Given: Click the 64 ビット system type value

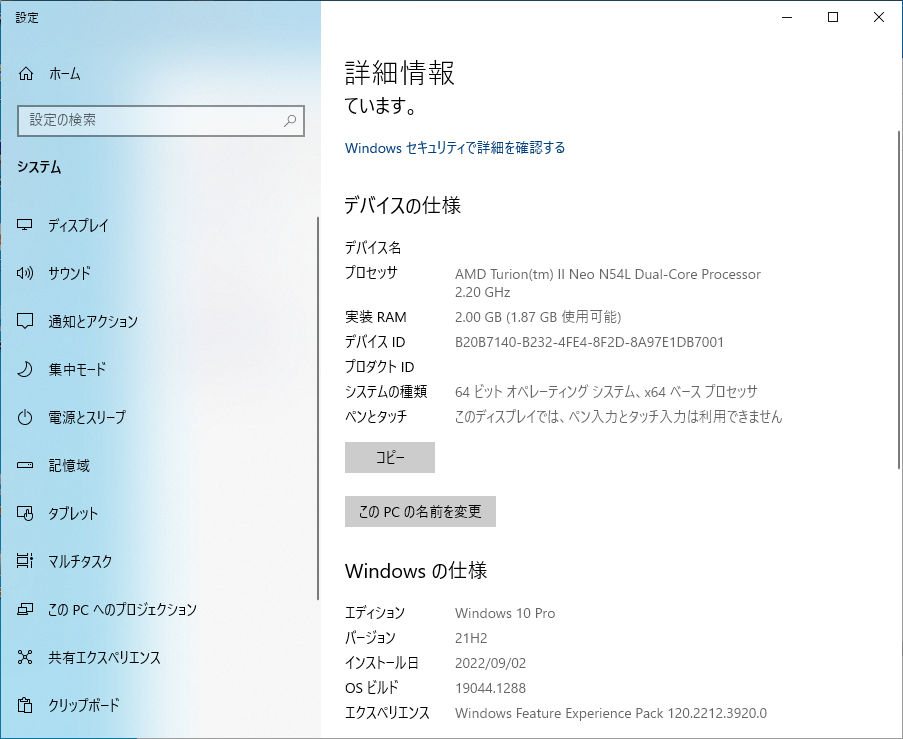Looking at the screenshot, I should [x=606, y=392].
